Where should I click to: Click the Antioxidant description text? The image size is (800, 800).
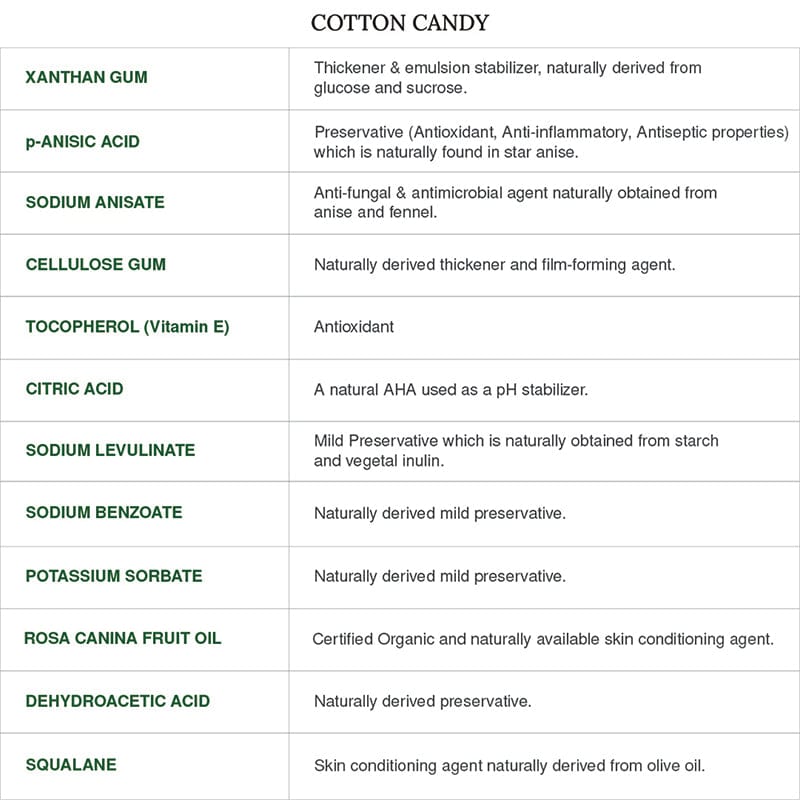coord(354,327)
